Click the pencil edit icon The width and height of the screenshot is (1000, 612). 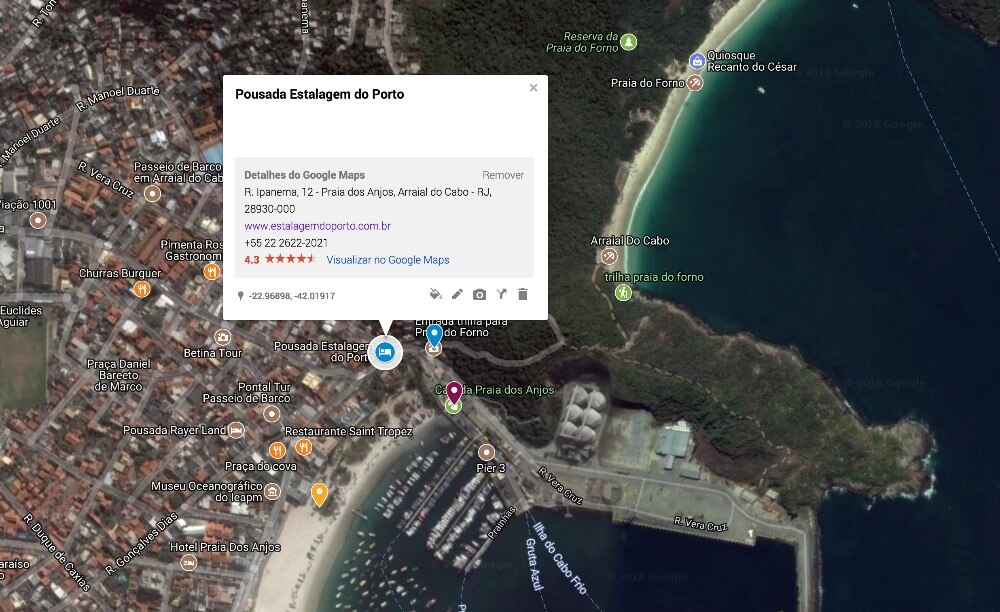pyautogui.click(x=457, y=294)
